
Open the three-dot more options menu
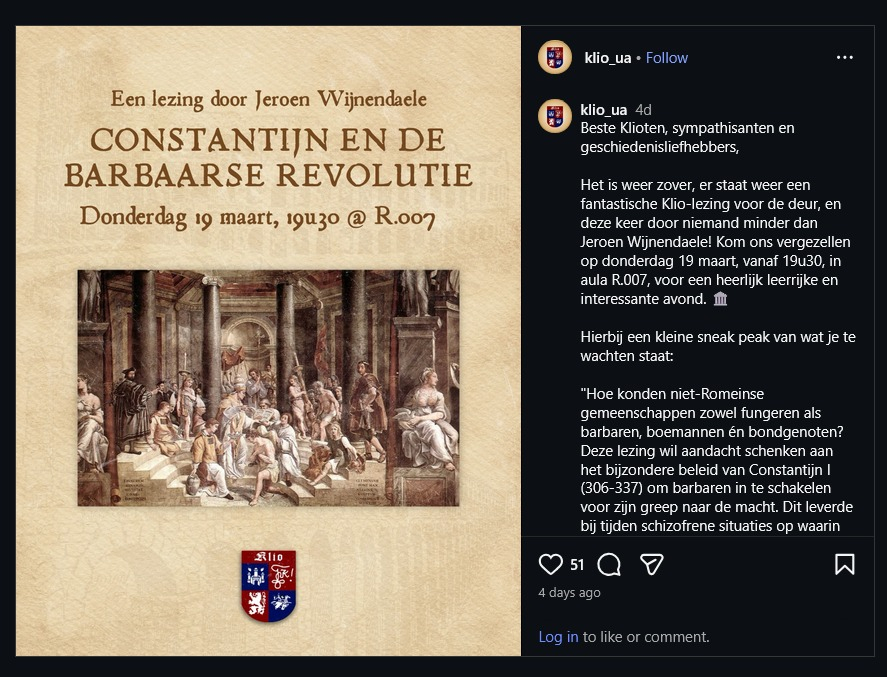click(x=845, y=57)
